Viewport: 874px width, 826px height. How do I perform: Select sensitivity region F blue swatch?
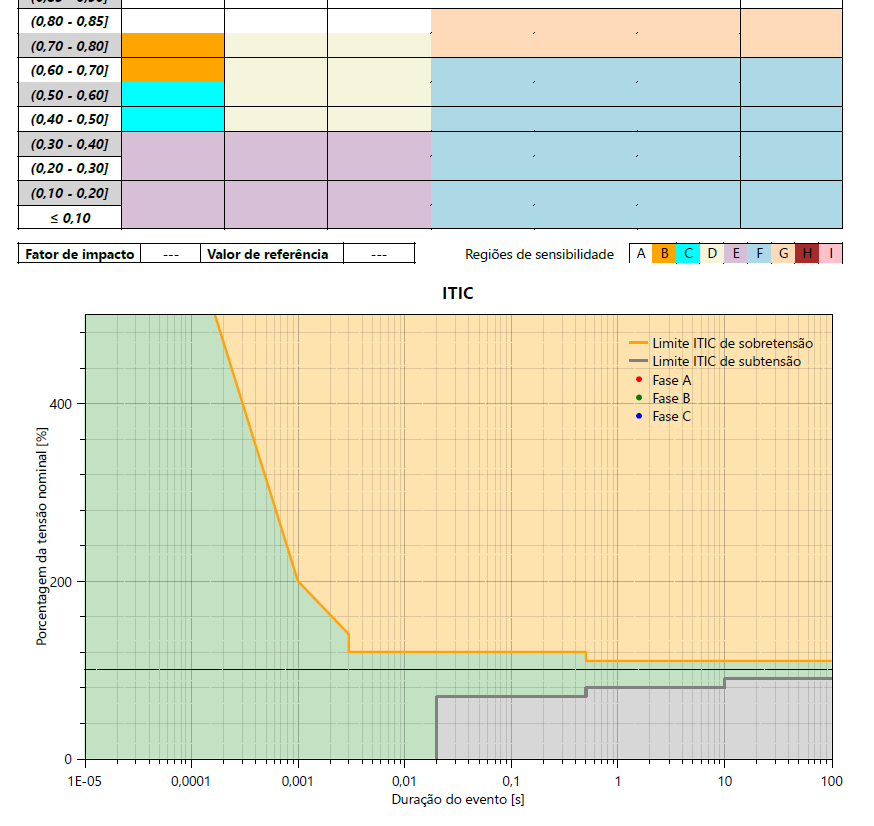[759, 254]
